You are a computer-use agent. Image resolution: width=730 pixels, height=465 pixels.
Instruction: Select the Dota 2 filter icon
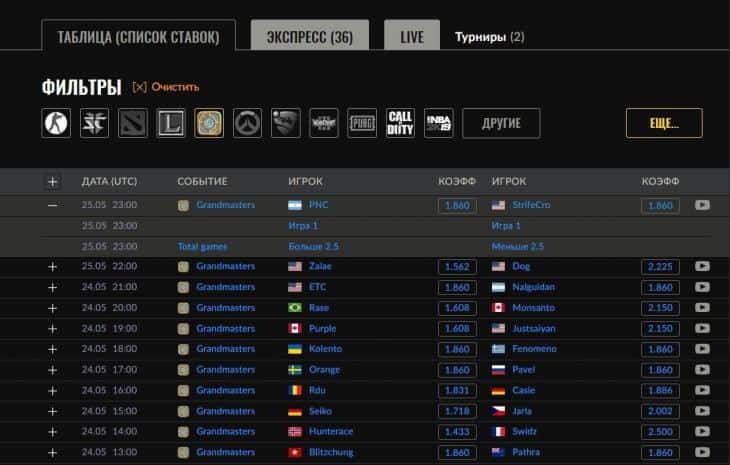pyautogui.click(x=133, y=123)
